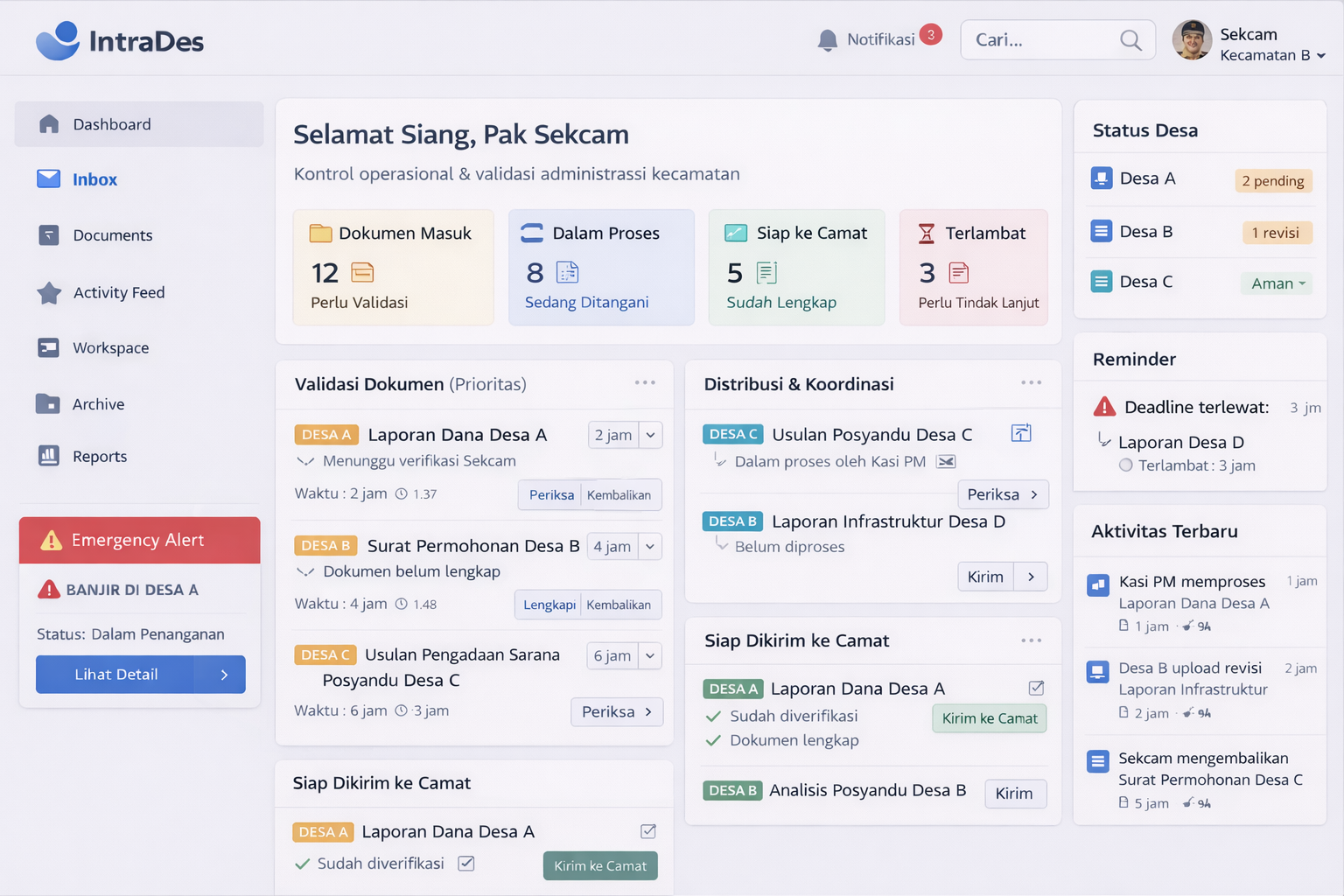Open the Sekcam Kecamatan B profile dropdown

tap(1320, 56)
